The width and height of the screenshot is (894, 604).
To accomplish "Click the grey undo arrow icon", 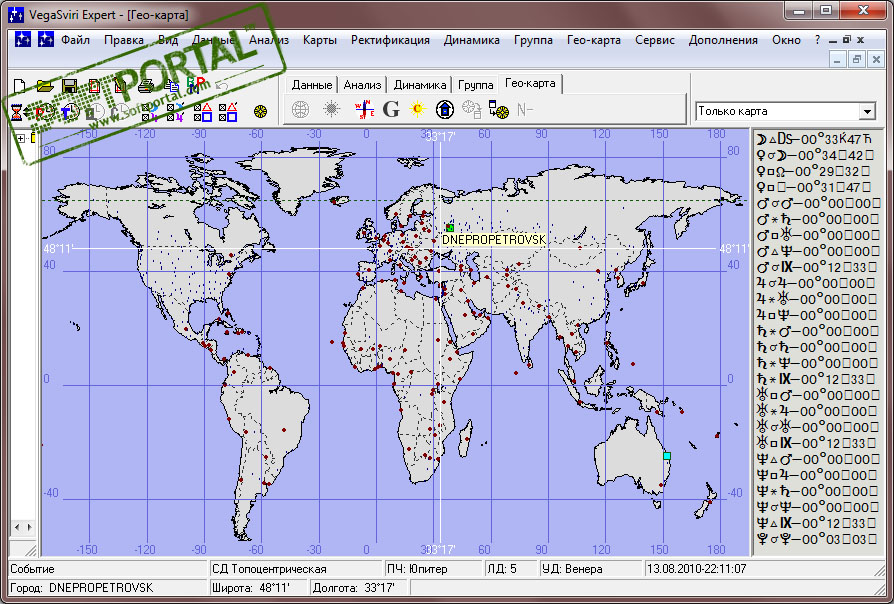I will 222,86.
